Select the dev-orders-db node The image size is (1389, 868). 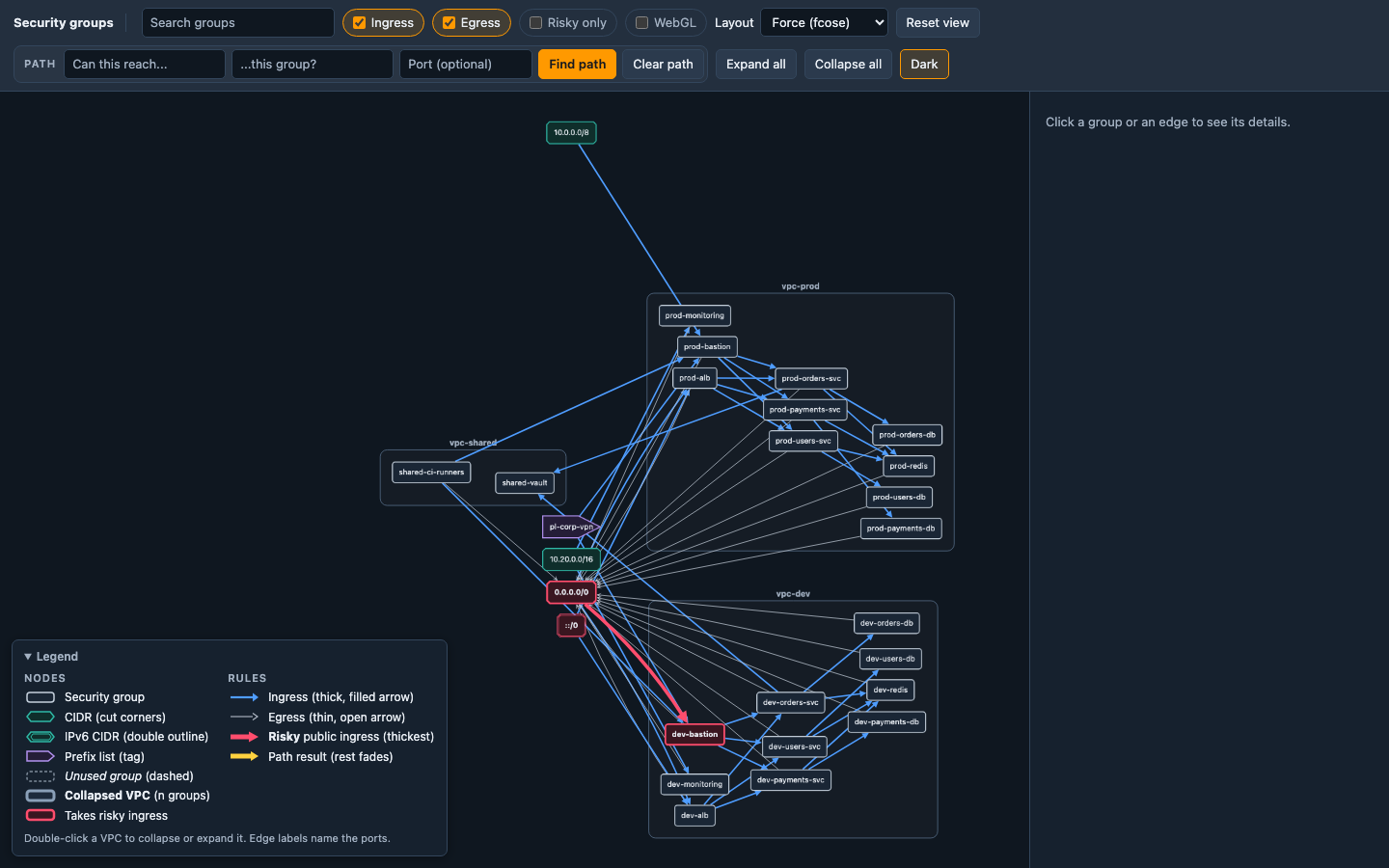click(886, 623)
